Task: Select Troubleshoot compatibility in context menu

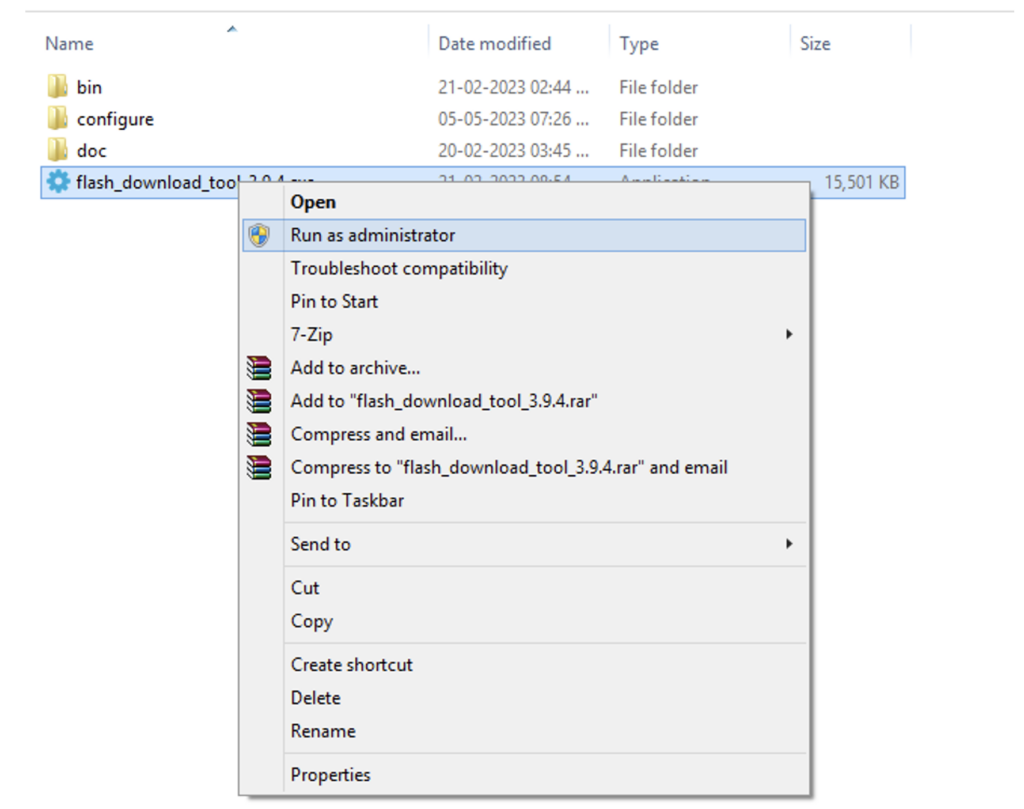Action: (x=399, y=268)
